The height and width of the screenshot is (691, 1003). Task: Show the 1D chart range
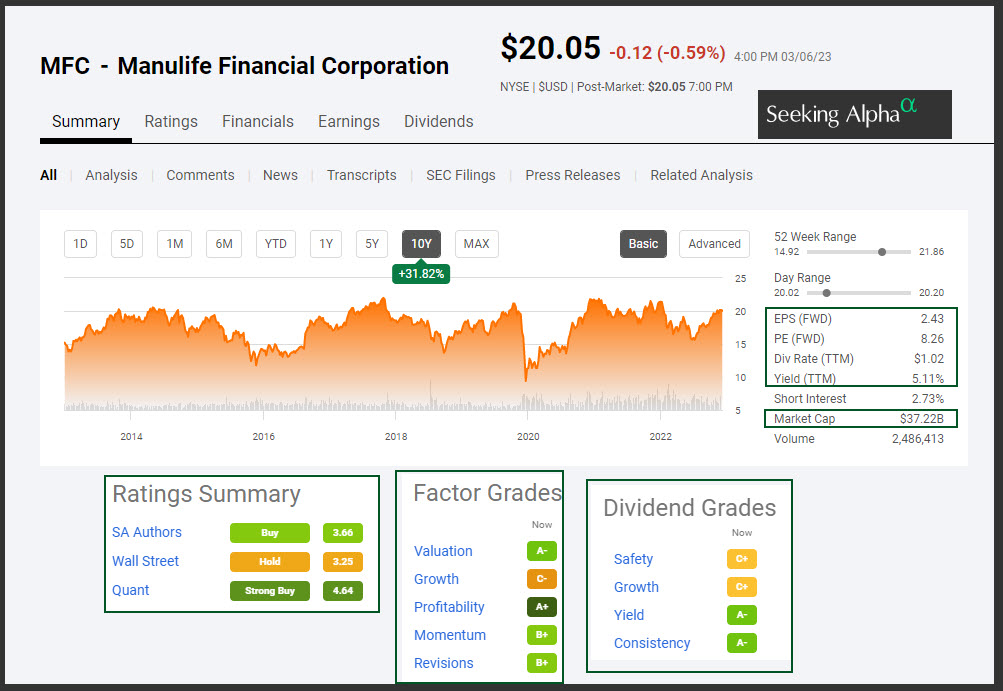81,244
